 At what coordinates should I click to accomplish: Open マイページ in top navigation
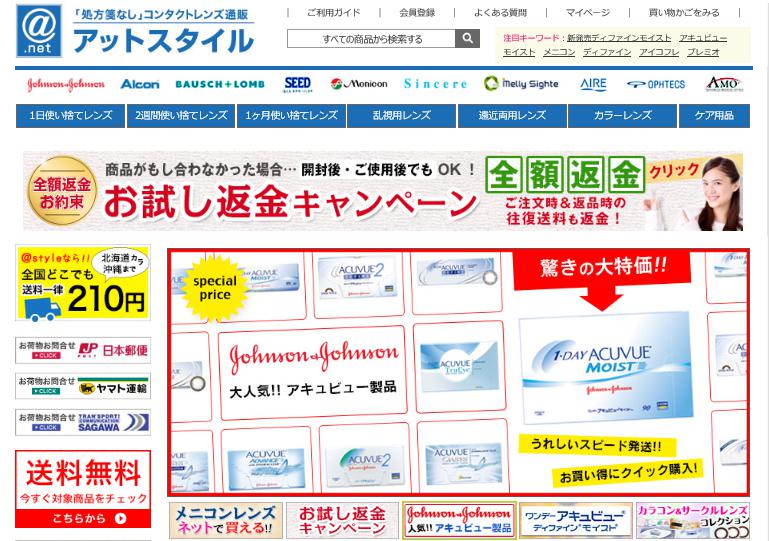point(588,13)
